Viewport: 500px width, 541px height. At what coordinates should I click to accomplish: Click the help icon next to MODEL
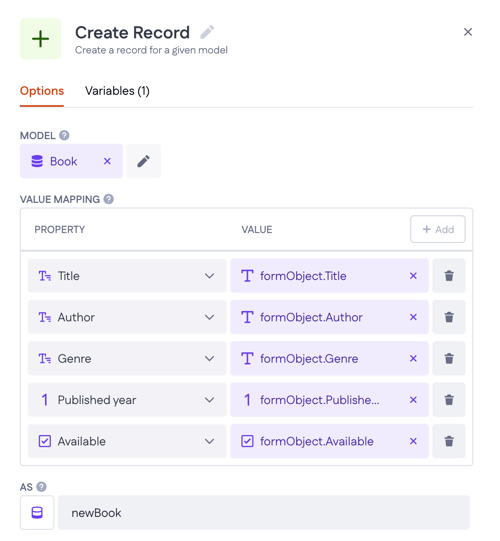point(64,135)
